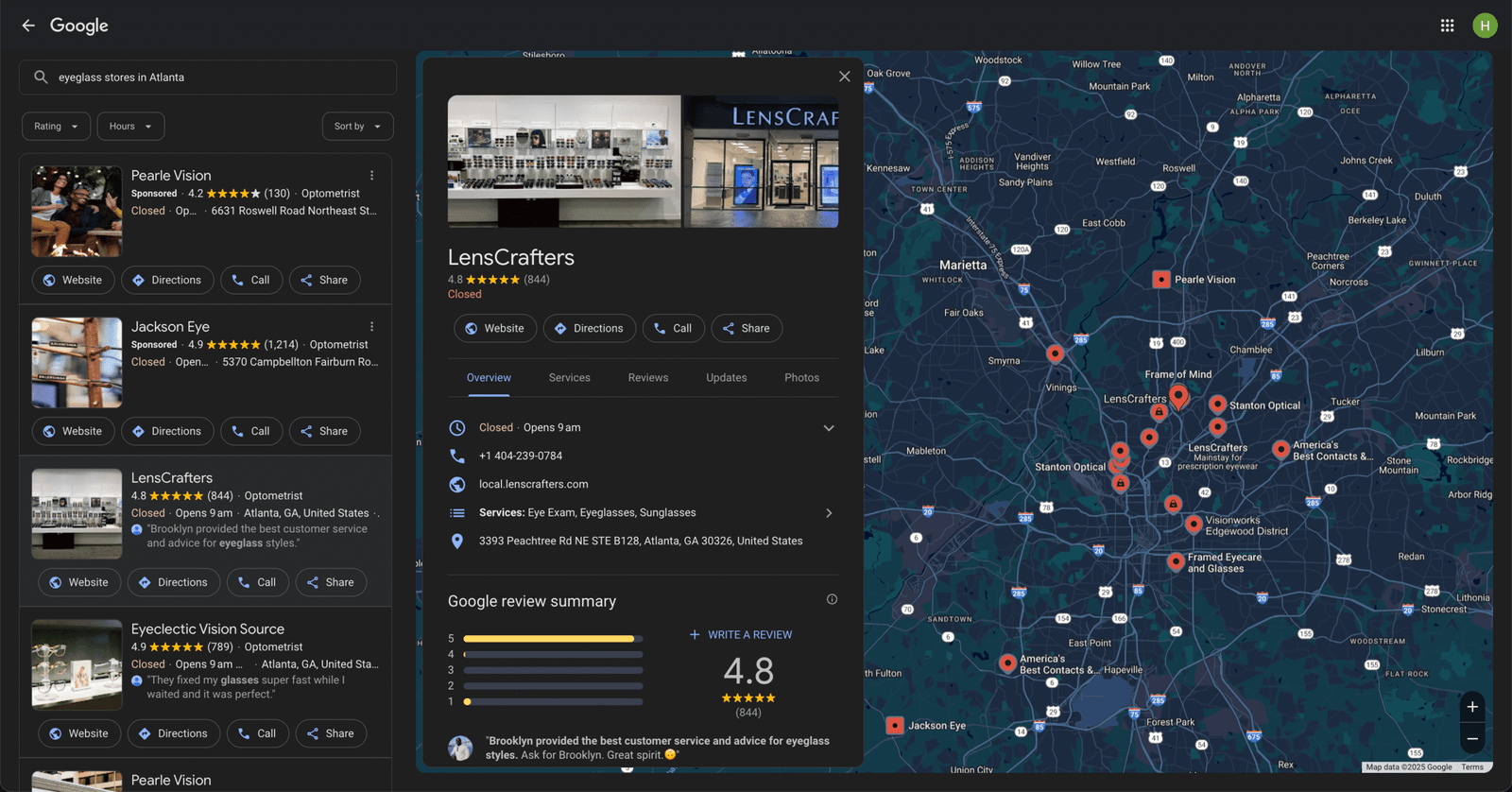The height and width of the screenshot is (792, 1512).
Task: Zoom in on the map
Action: (x=1472, y=707)
